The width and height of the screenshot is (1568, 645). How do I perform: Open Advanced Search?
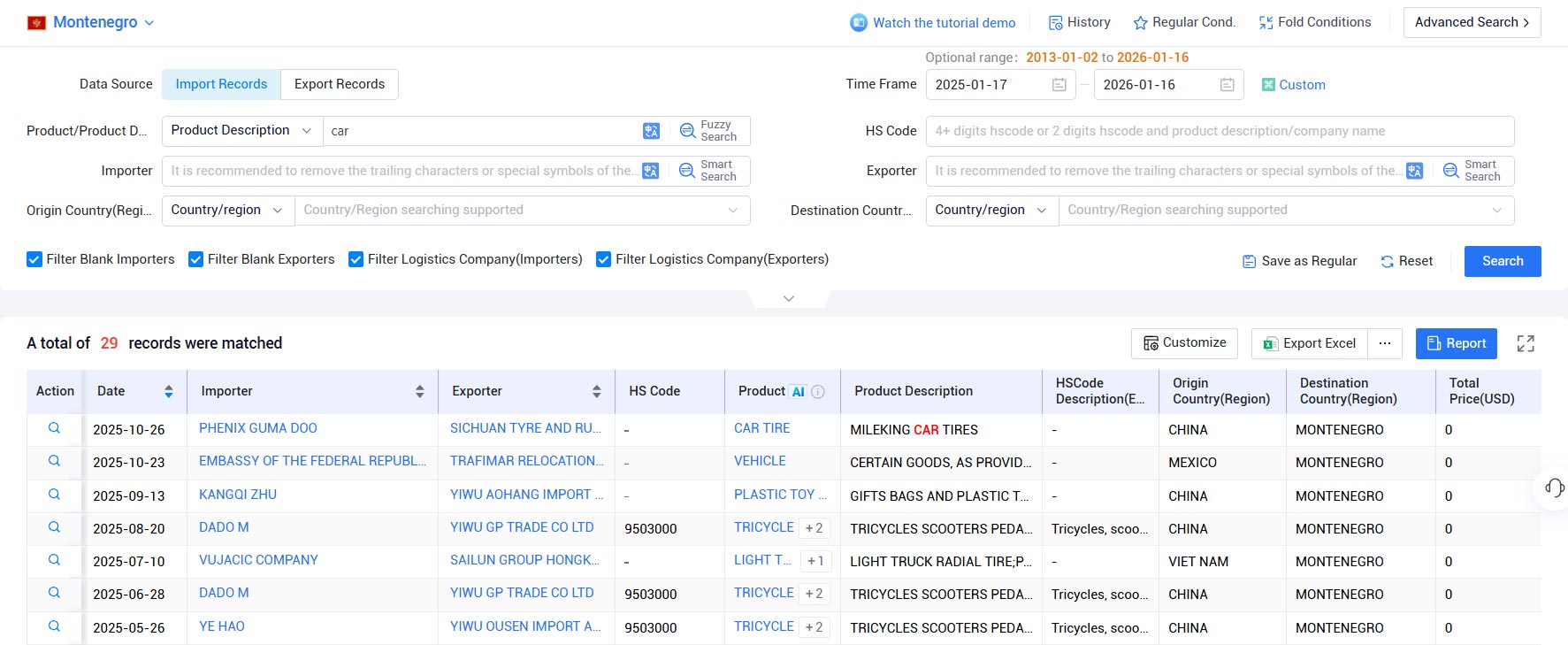[1472, 22]
